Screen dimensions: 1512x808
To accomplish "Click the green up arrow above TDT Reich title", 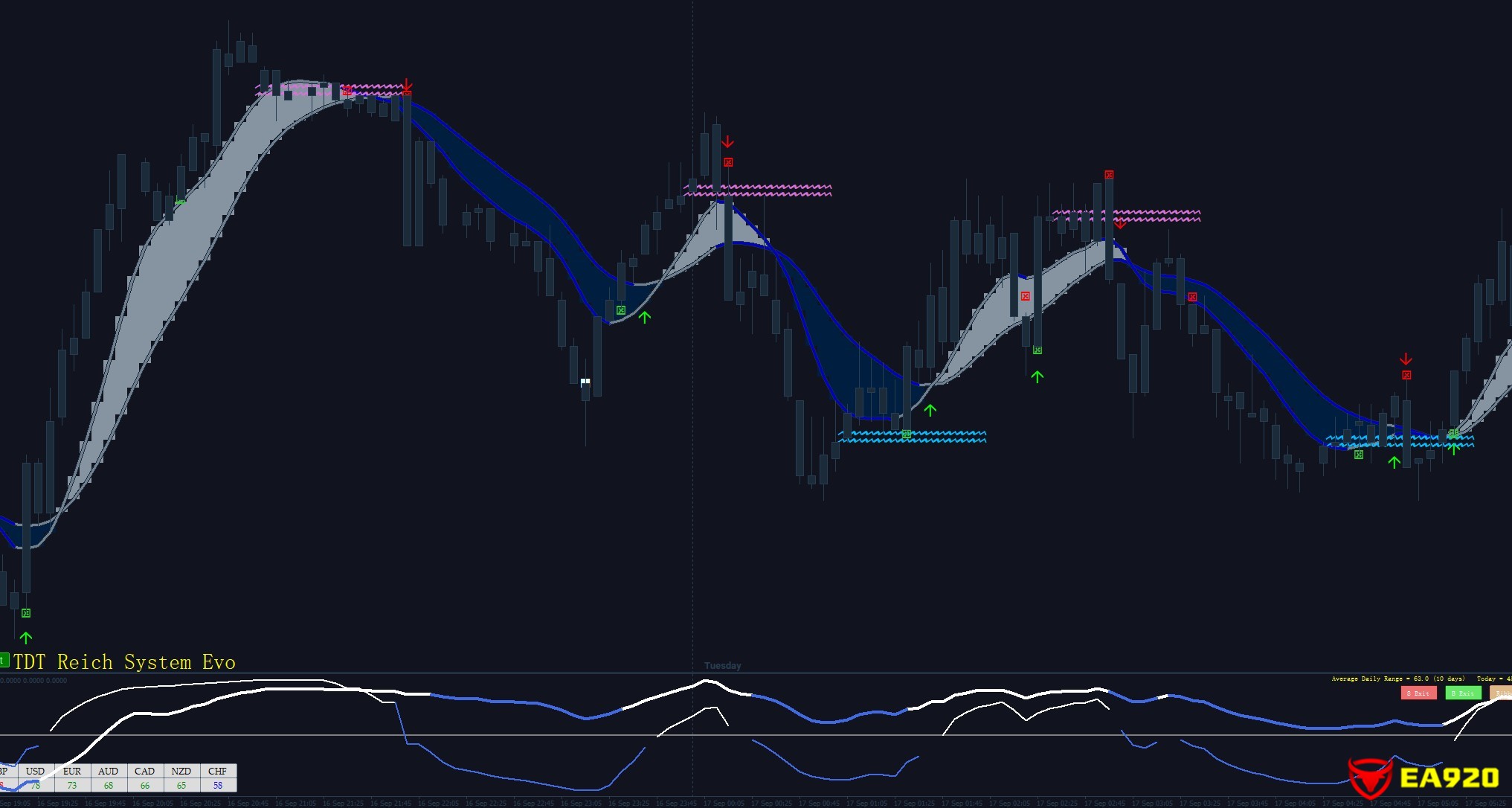I will 26,638.
